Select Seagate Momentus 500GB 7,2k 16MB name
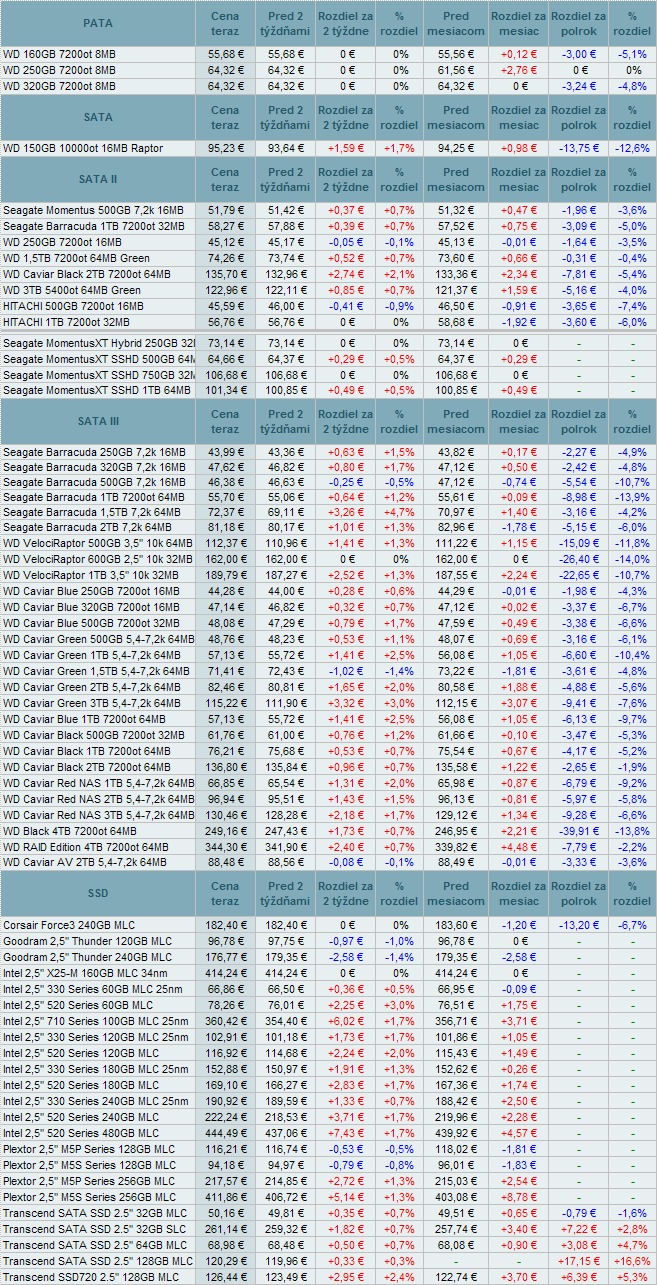657x1285 pixels. point(93,210)
